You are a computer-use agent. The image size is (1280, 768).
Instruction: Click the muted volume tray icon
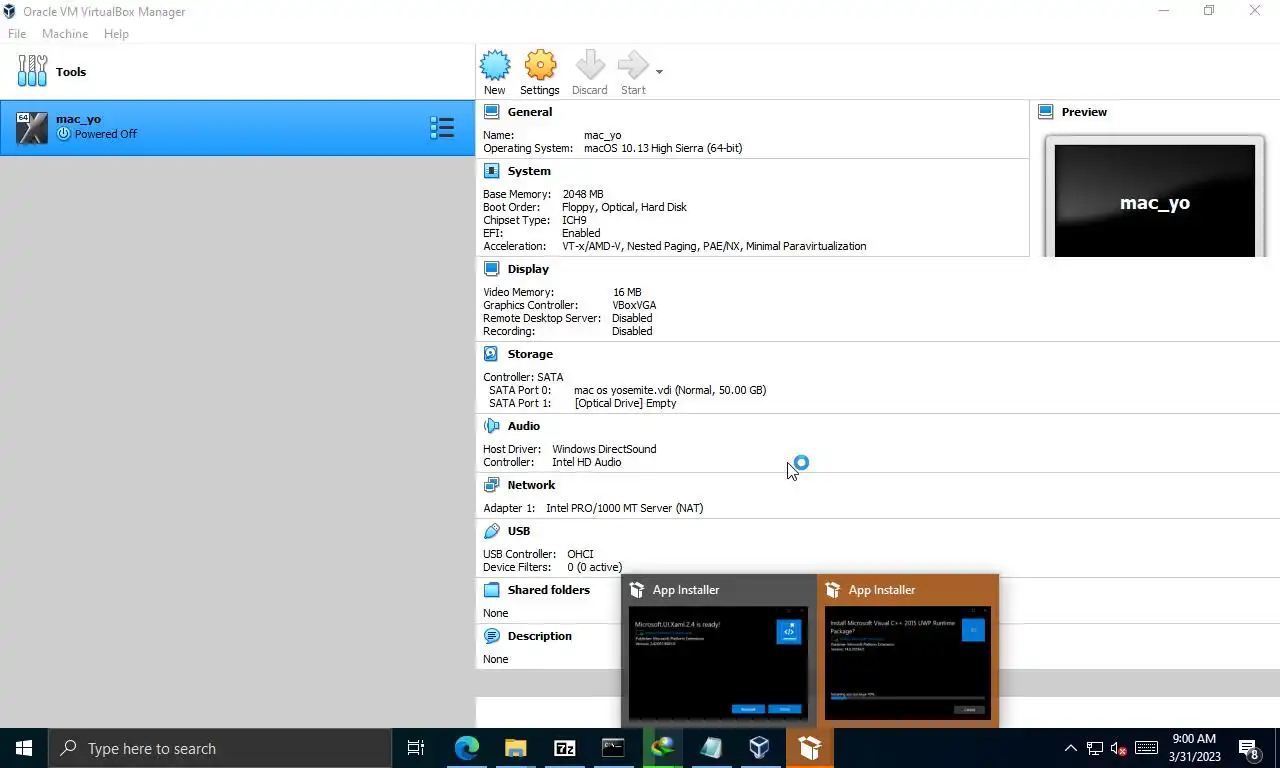click(1120, 748)
